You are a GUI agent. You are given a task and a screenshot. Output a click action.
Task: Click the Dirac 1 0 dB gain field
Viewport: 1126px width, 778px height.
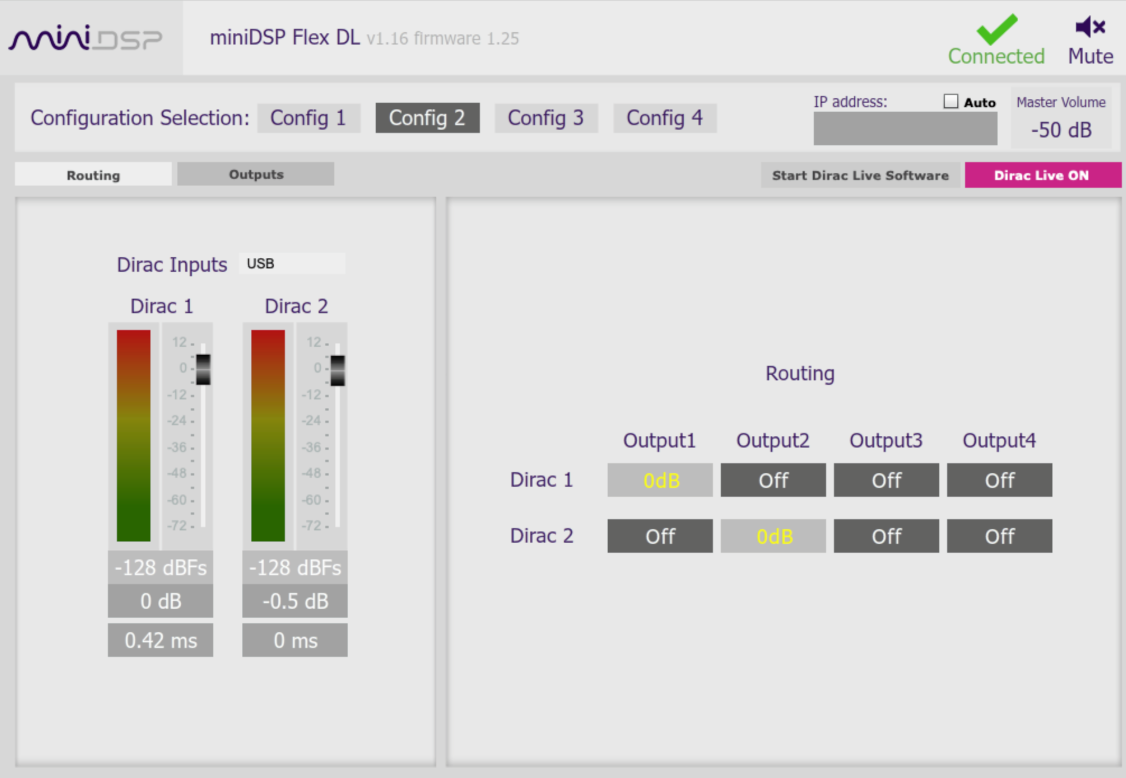click(x=160, y=601)
